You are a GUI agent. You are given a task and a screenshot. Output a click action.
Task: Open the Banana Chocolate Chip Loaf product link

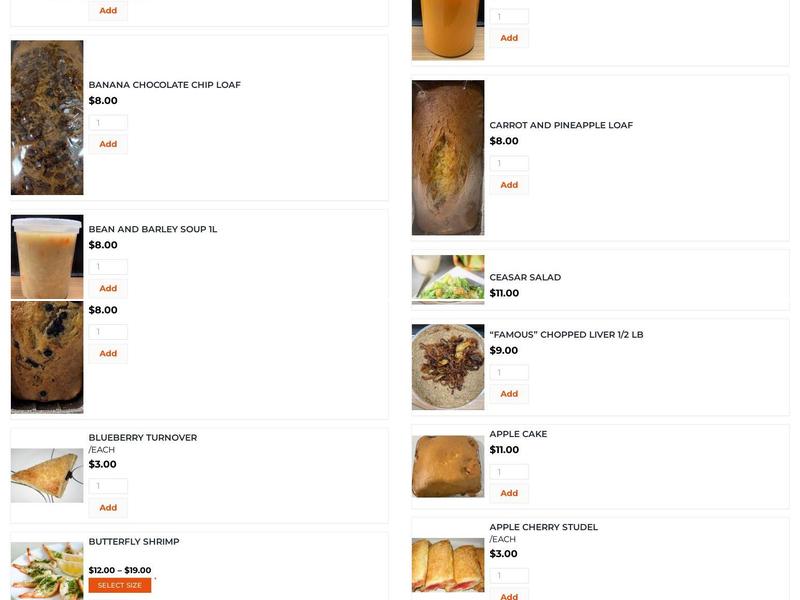coord(165,85)
